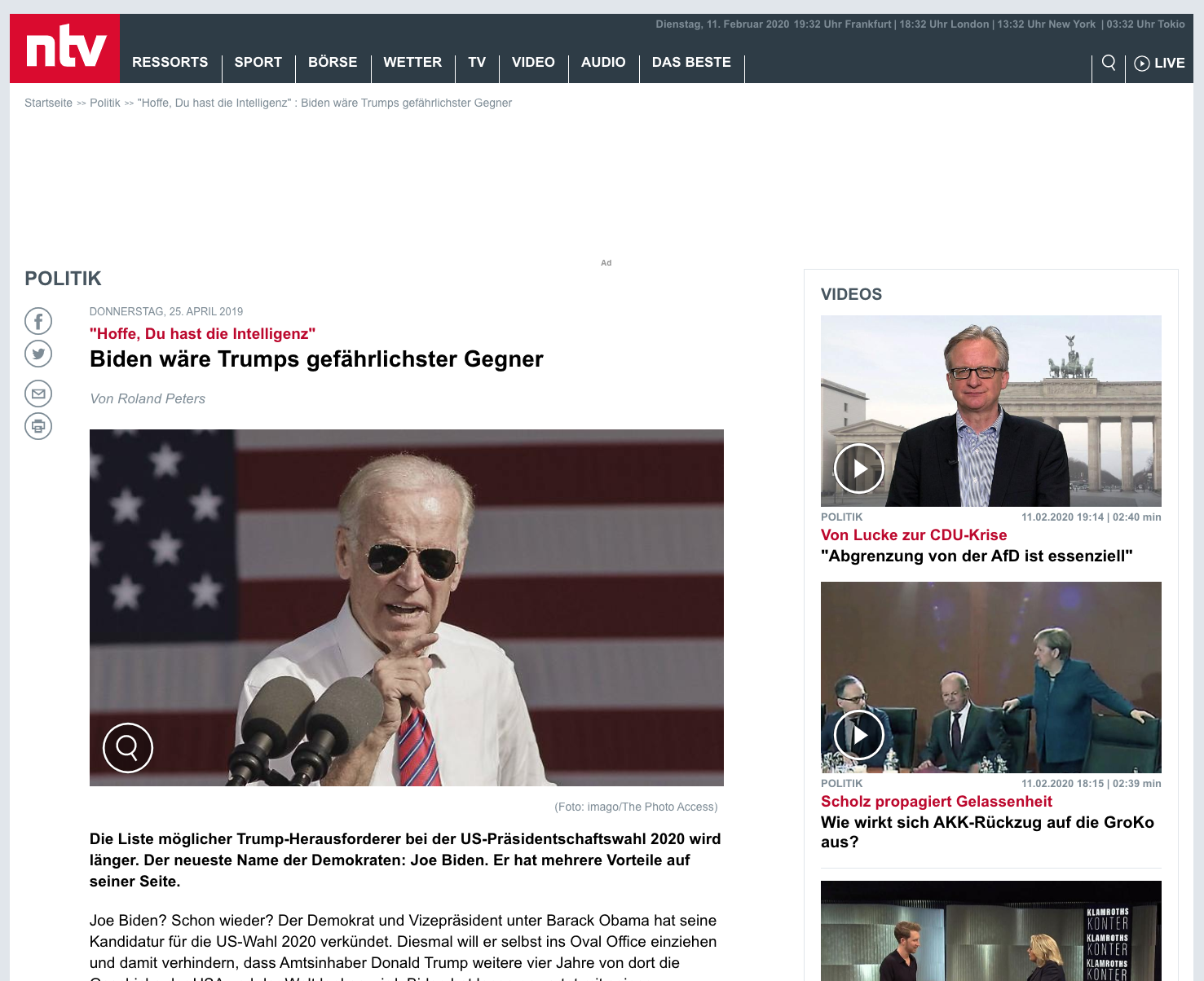
Task: Play the Scholz Gelassenheit video
Action: 859,735
